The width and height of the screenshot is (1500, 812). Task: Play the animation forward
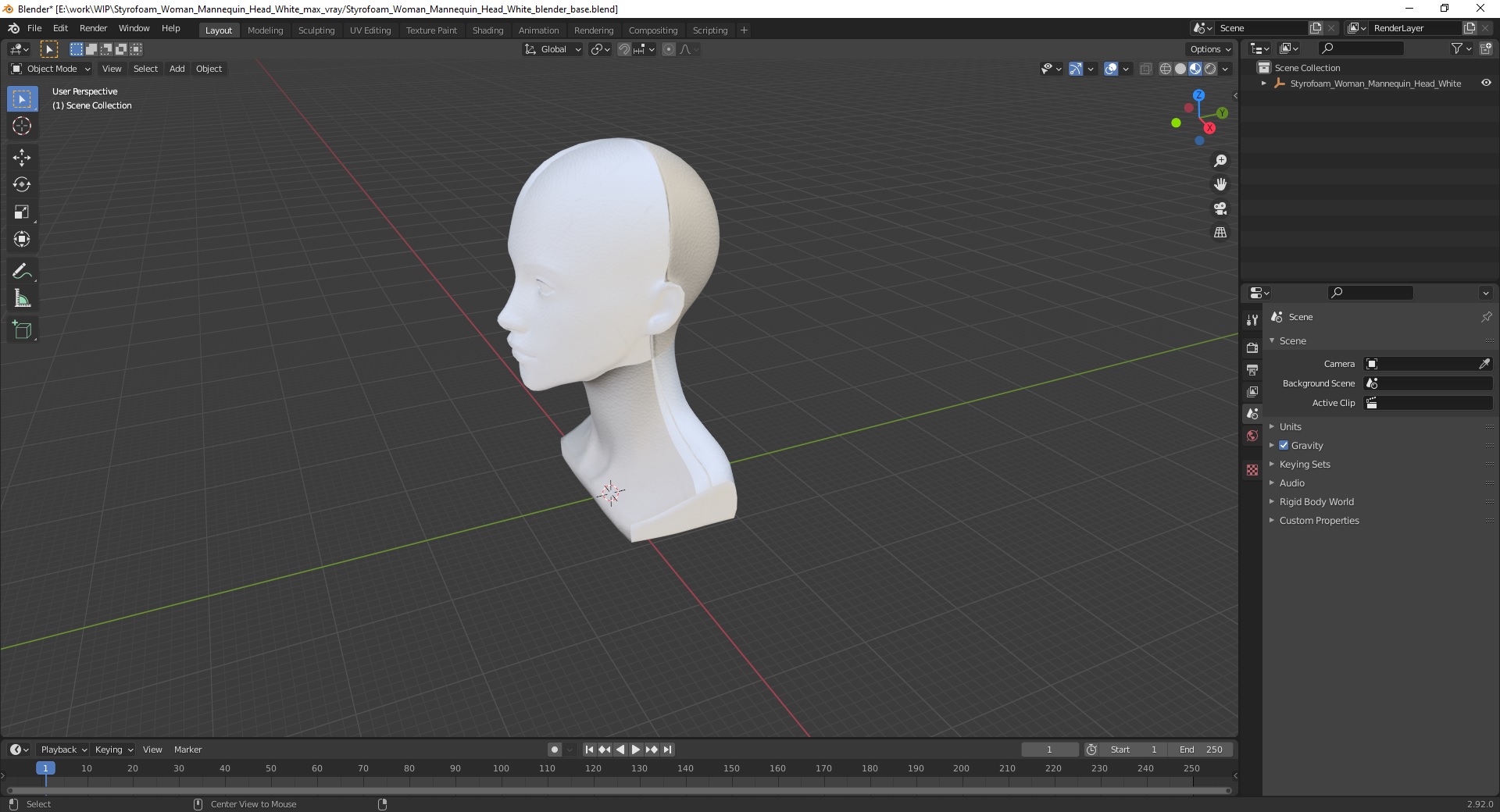click(636, 750)
